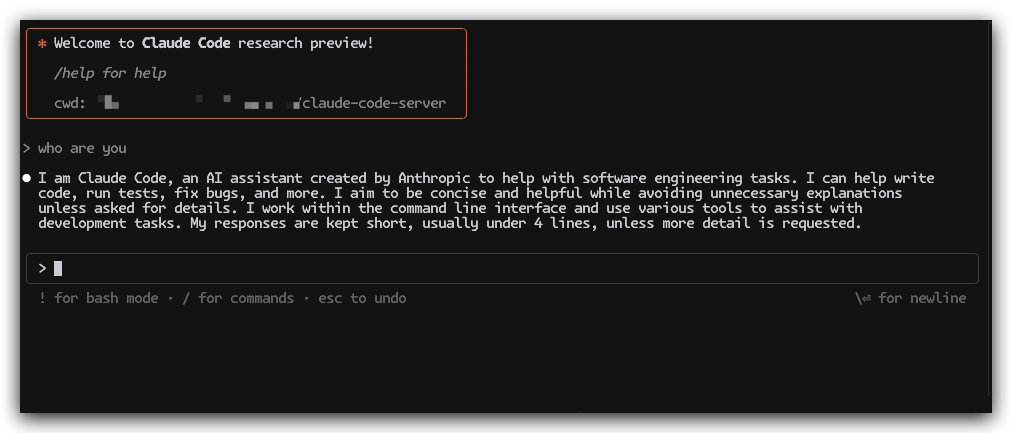Click the orange asterisk in welcome banner
The image size is (1012, 433).
tap(42, 44)
